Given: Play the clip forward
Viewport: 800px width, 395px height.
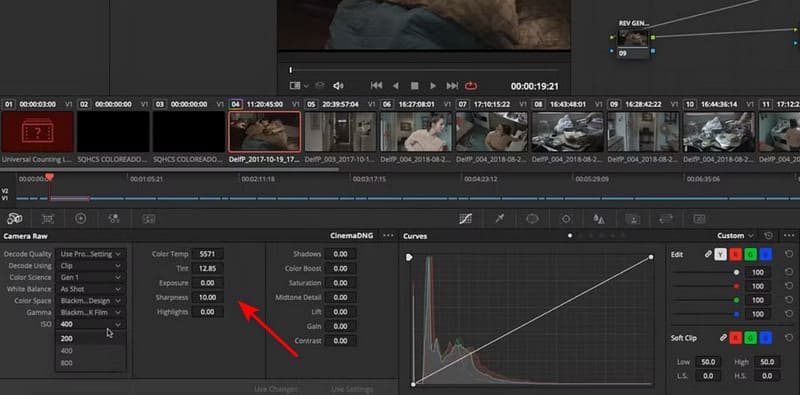Looking at the screenshot, I should 433,86.
